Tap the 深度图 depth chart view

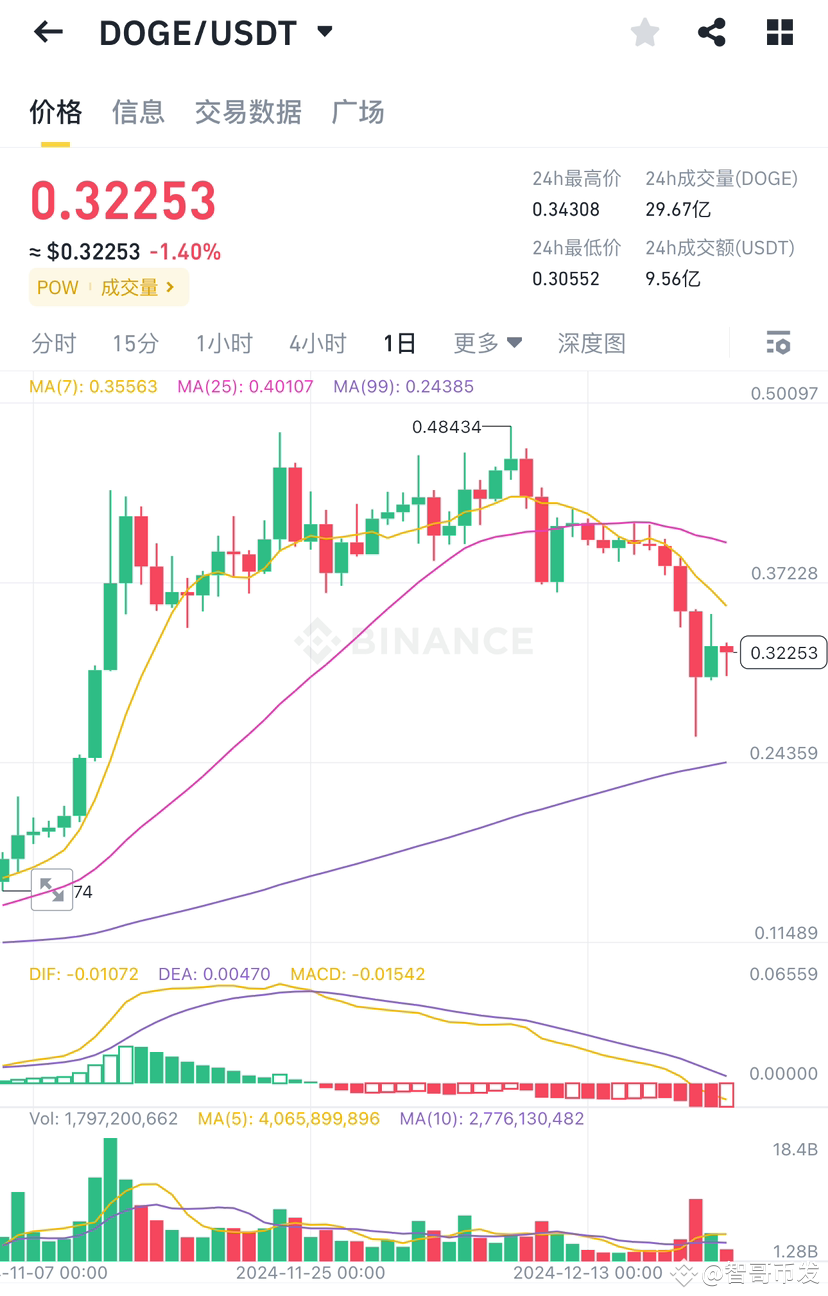590,343
